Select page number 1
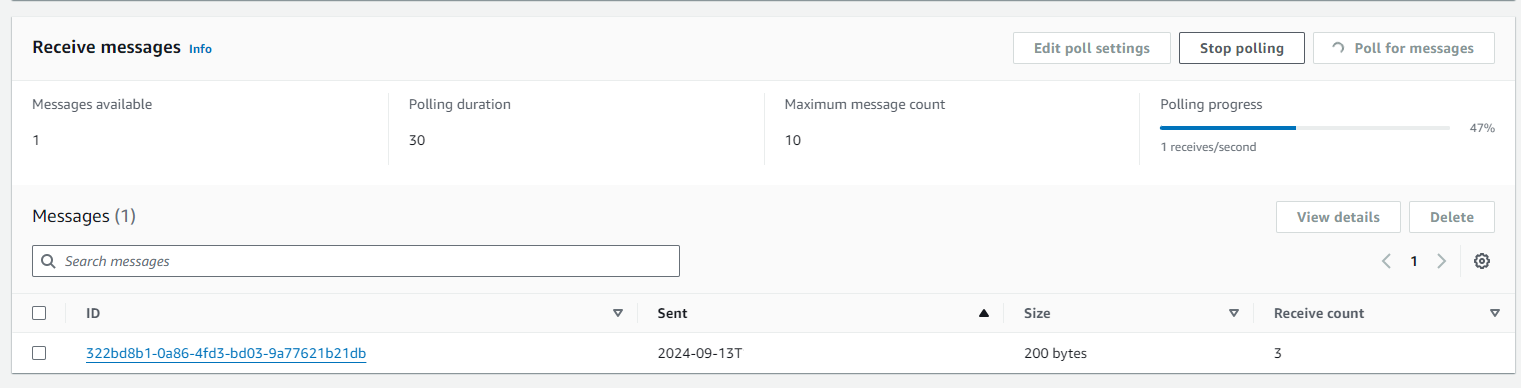 tap(1414, 261)
